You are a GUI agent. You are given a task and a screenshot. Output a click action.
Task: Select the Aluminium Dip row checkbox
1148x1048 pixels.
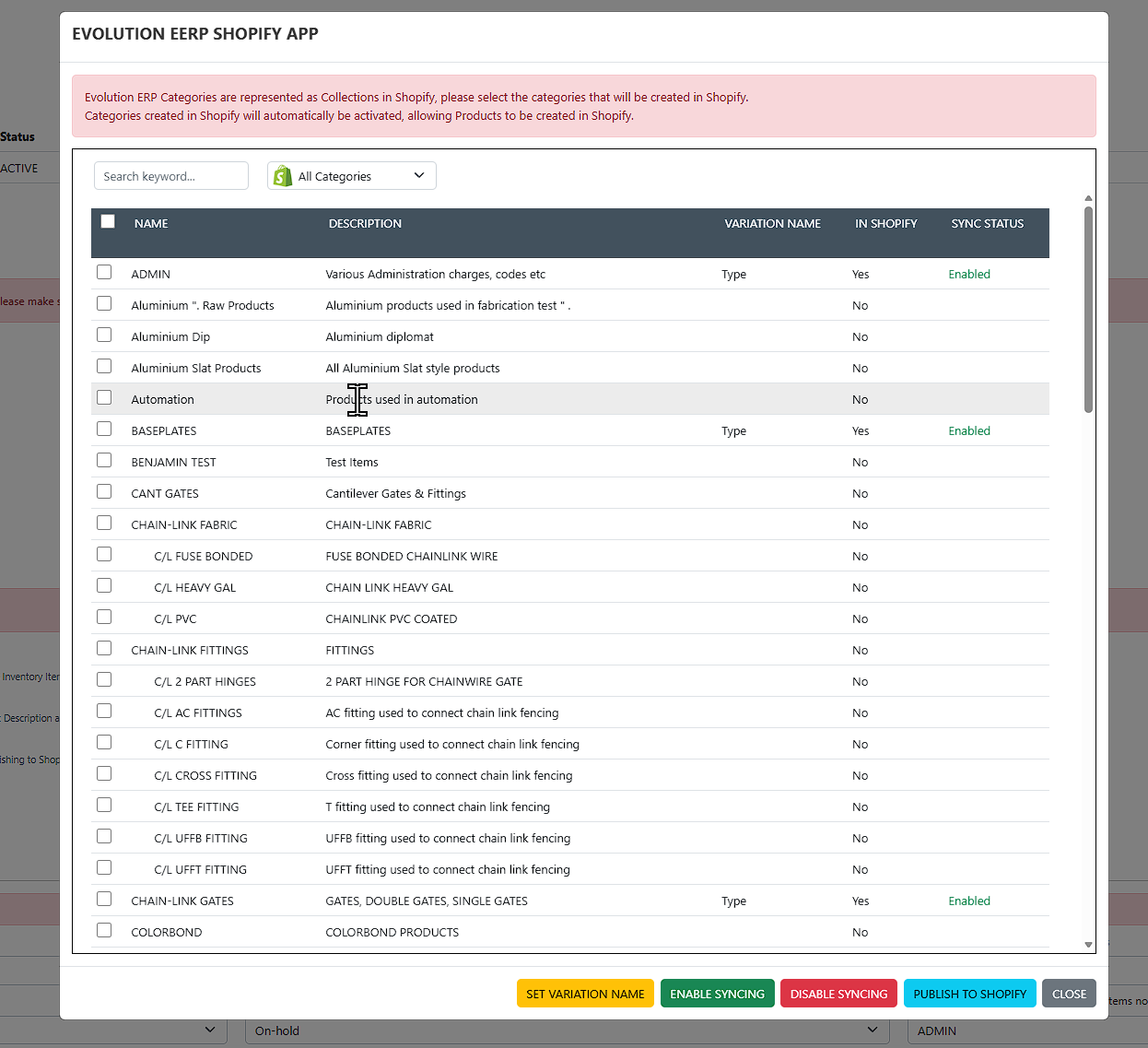[x=104, y=336]
